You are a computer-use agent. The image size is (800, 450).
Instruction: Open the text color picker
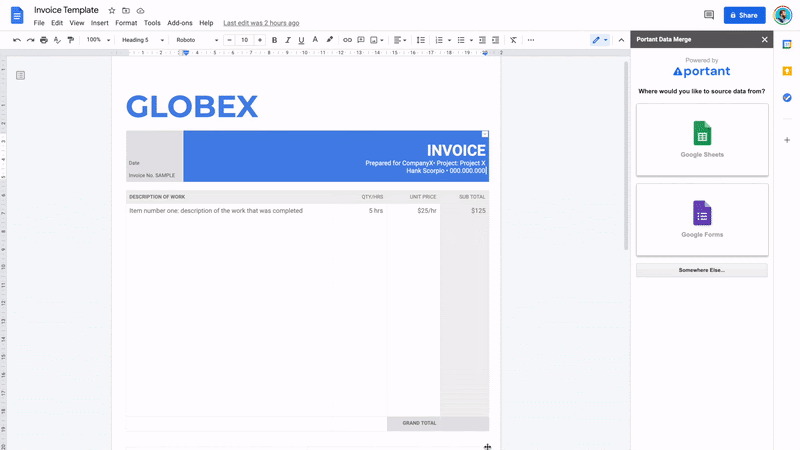point(315,40)
